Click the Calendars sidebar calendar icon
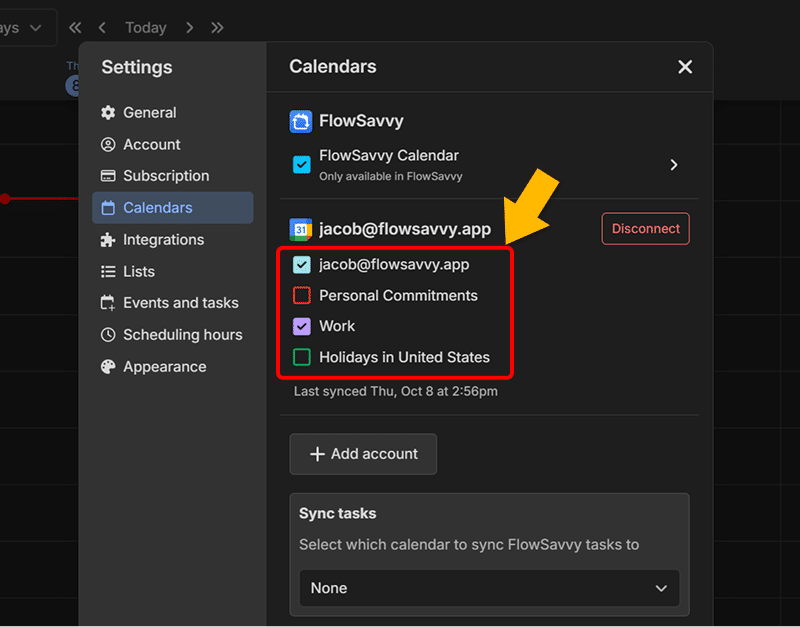The height and width of the screenshot is (627, 800). (x=108, y=208)
